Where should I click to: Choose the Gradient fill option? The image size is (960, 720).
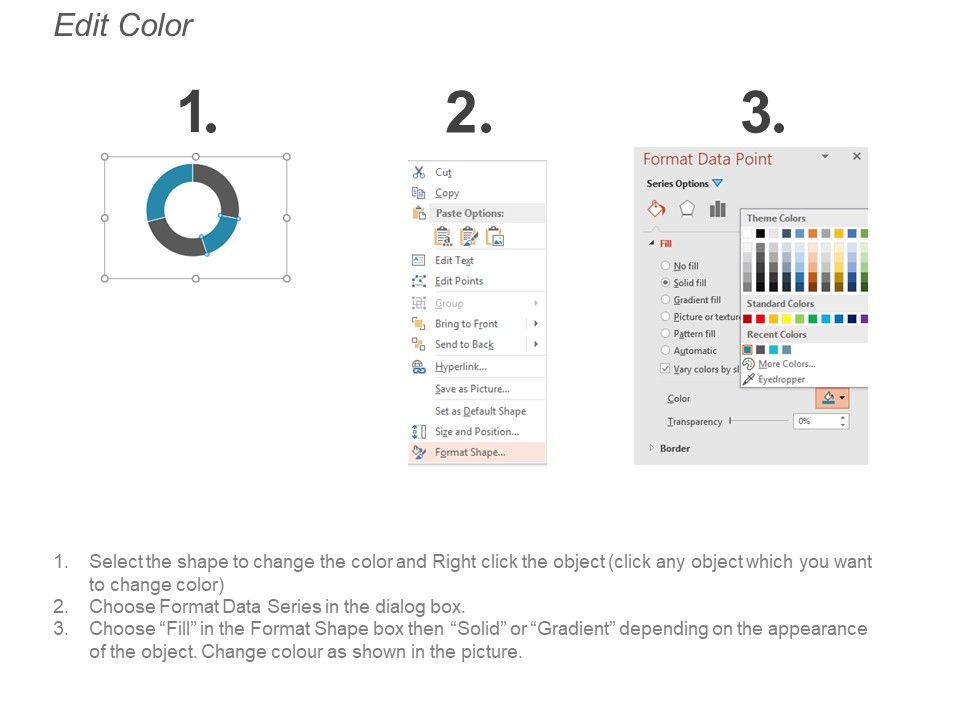666,300
